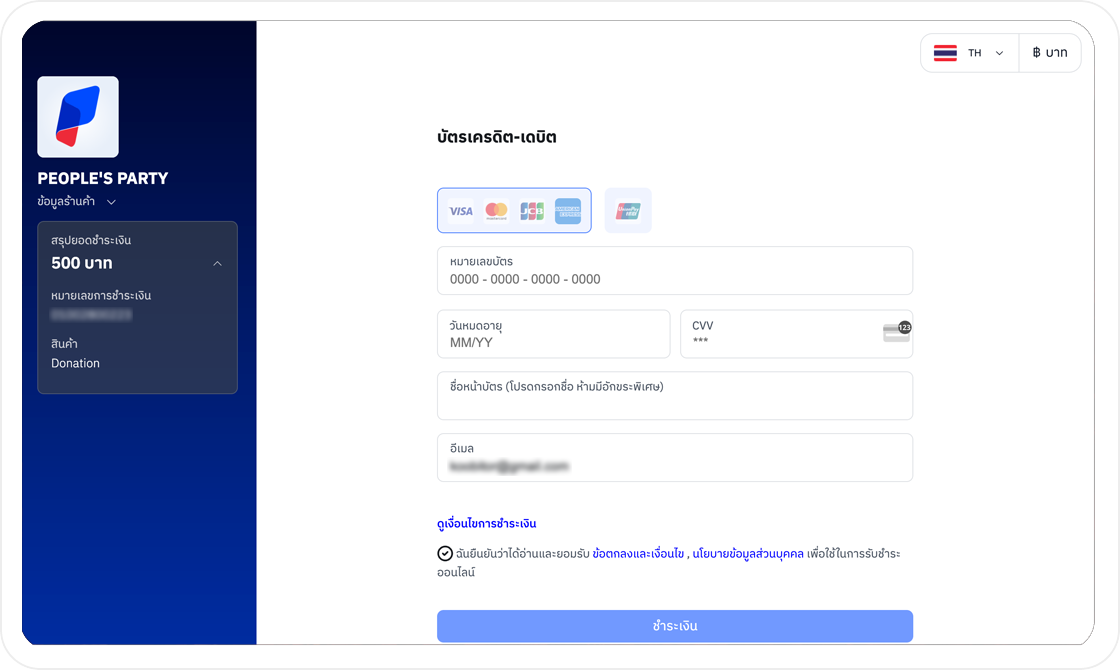Expand the ข้อมูลร้านค้า merchant info chevron
The width and height of the screenshot is (1120, 670).
(111, 202)
